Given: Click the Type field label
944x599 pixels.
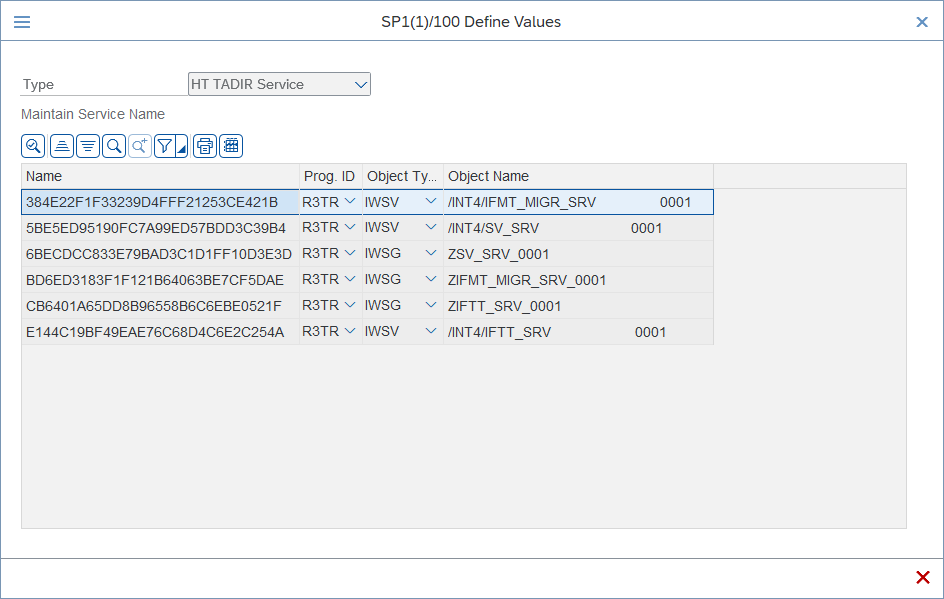Looking at the screenshot, I should [39, 85].
